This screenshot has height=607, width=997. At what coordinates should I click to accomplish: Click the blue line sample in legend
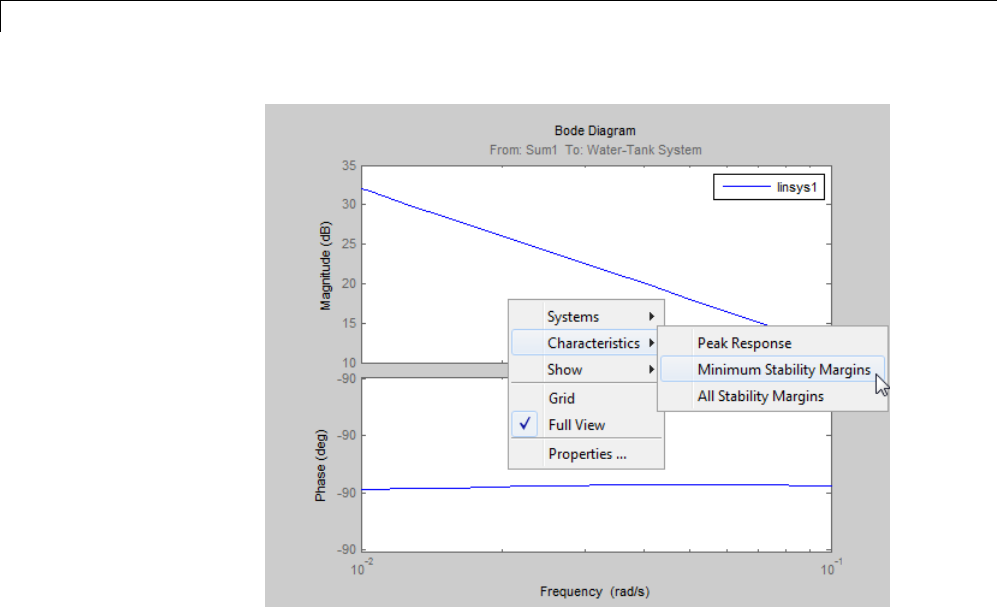coord(743,187)
